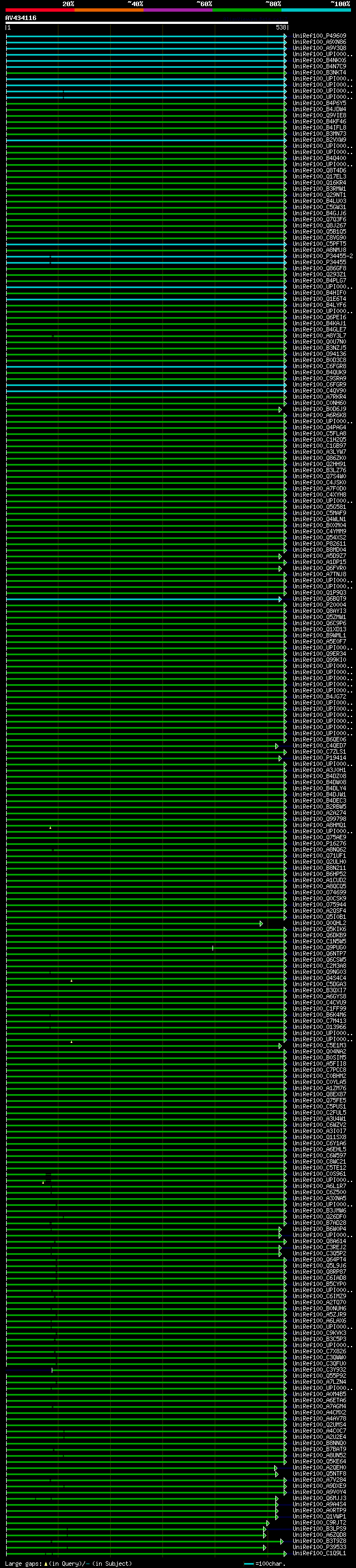Click the purple ~60% identity legend segment
The image size is (356, 1568).
tap(179, 10)
